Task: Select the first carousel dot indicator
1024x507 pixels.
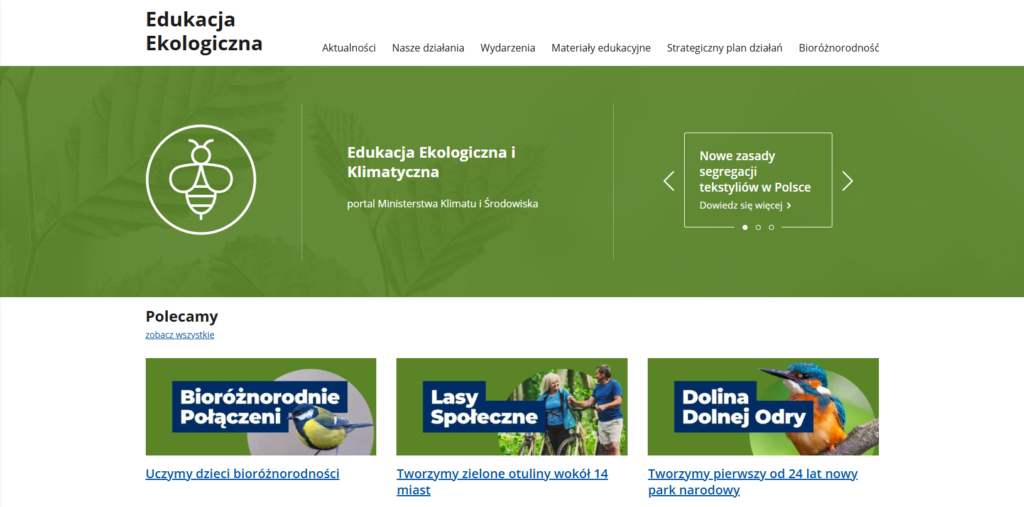Action: pyautogui.click(x=745, y=228)
